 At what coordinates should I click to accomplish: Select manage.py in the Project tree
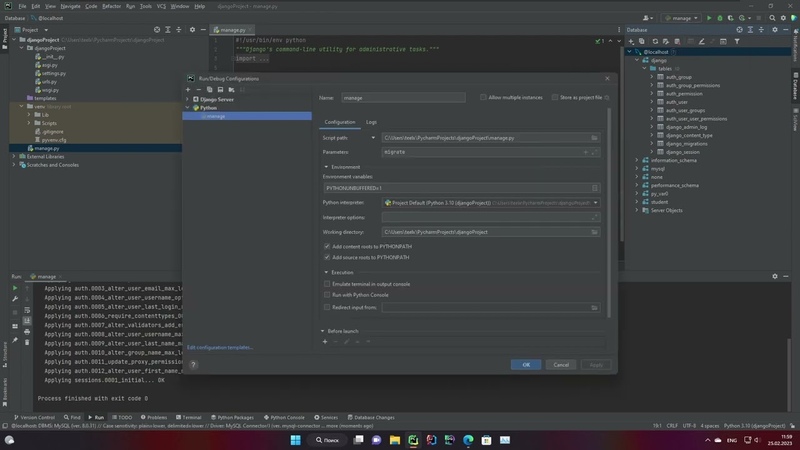pos(46,148)
